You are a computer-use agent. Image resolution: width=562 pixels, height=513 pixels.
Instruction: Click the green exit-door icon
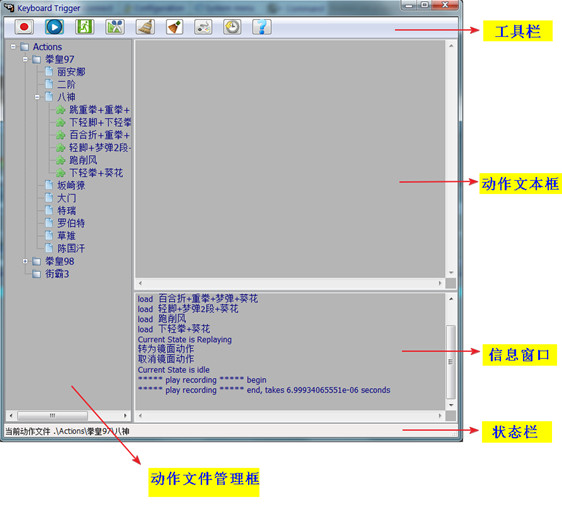click(85, 27)
